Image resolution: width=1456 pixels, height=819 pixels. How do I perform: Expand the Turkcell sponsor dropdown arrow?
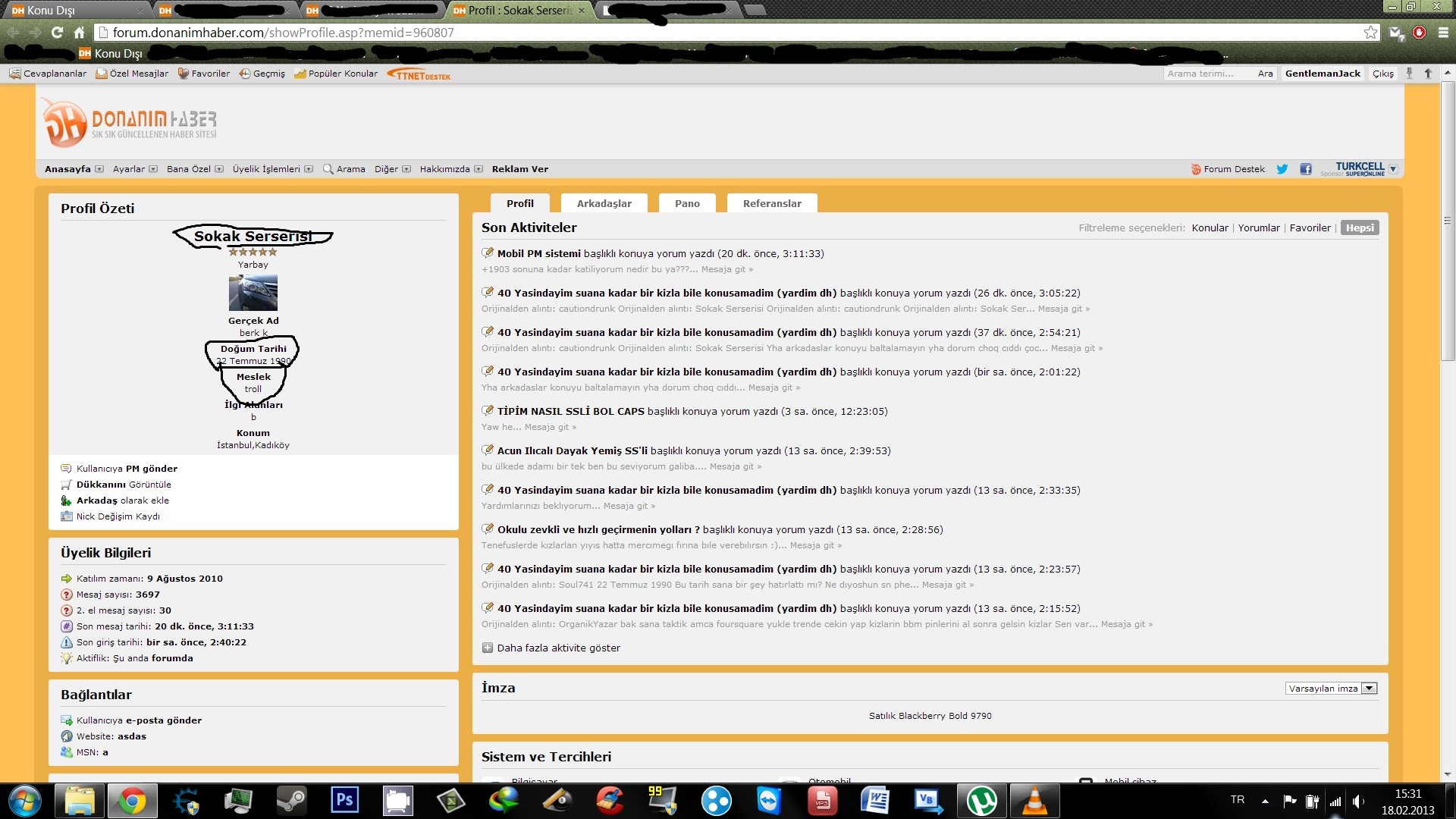pyautogui.click(x=1393, y=169)
